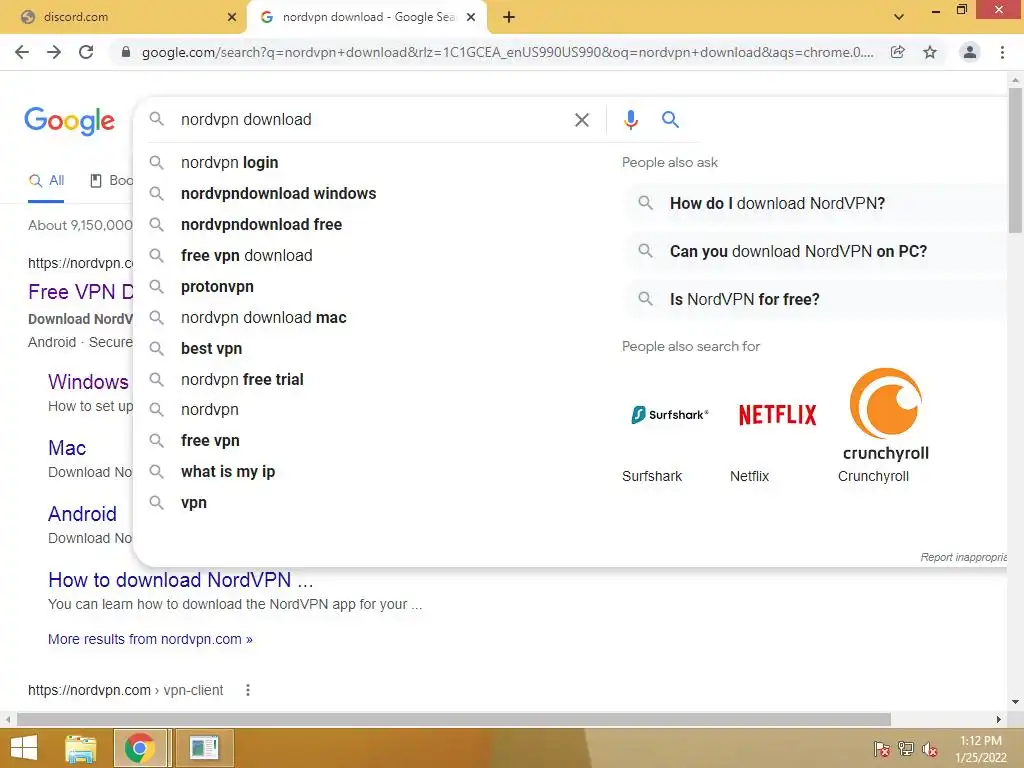Open options for nordvpn.com vpn-client result

[x=248, y=690]
